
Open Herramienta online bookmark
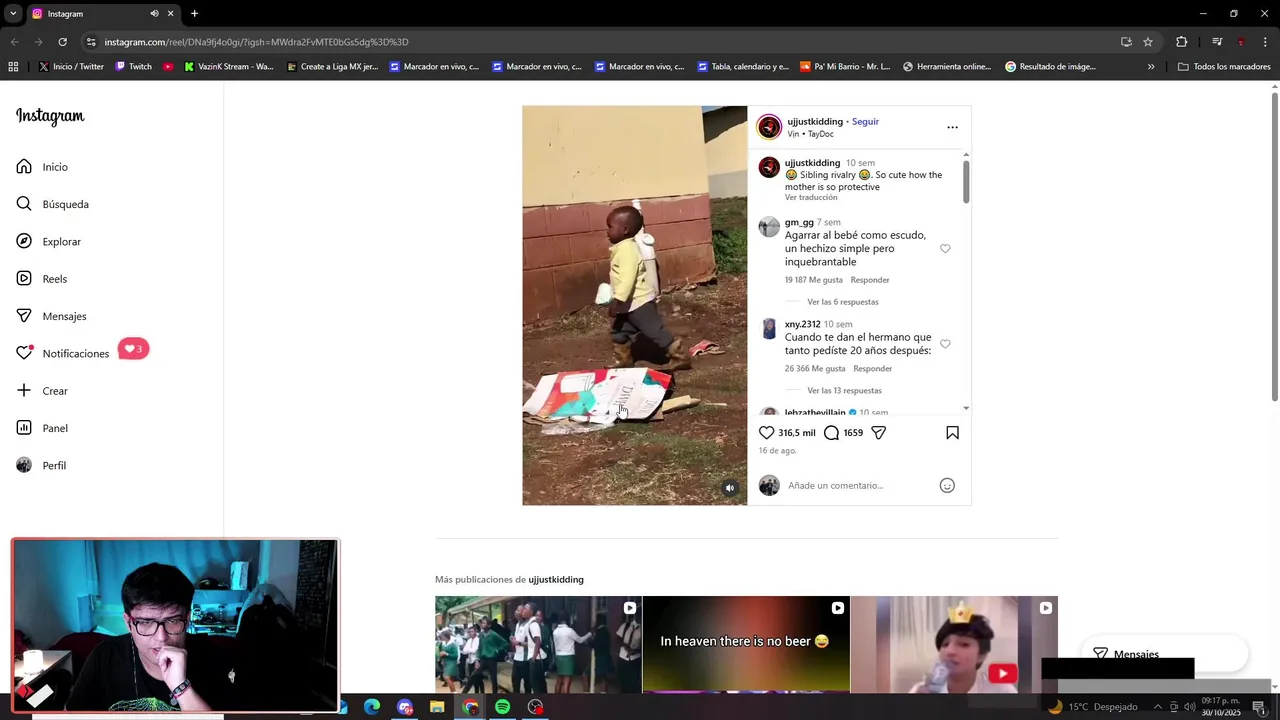(947, 67)
